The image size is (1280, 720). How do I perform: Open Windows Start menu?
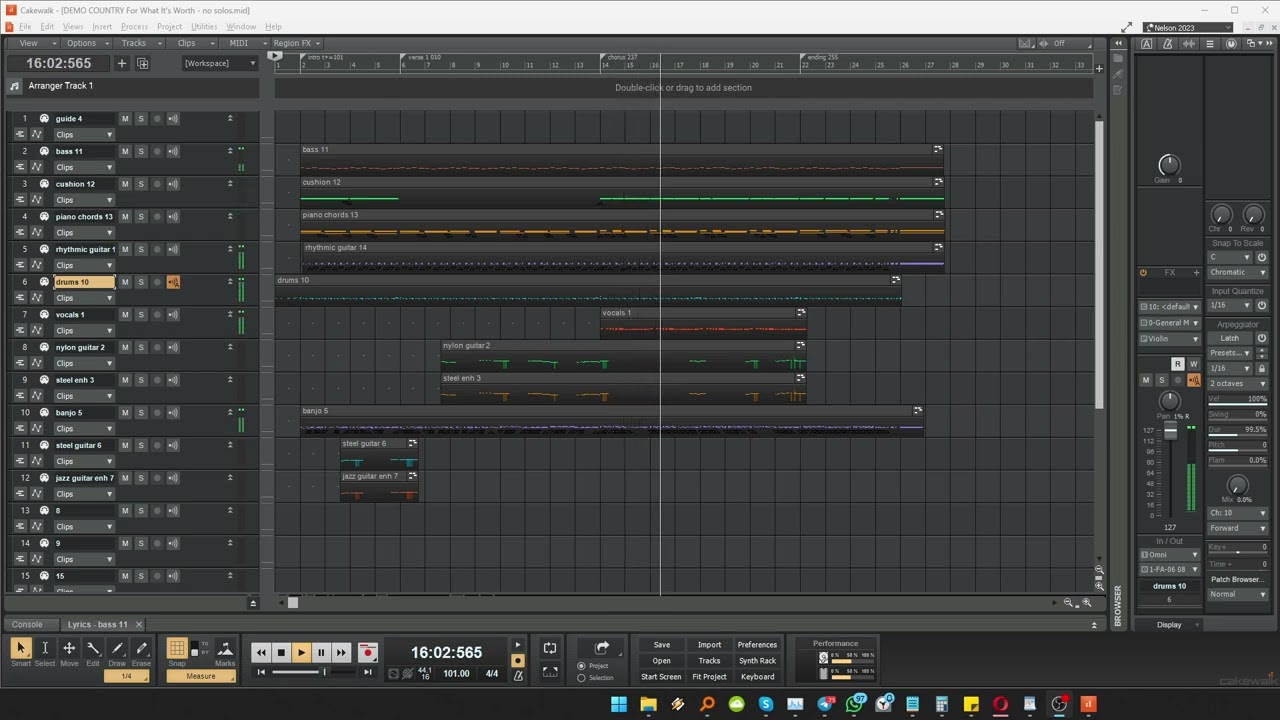coord(619,705)
